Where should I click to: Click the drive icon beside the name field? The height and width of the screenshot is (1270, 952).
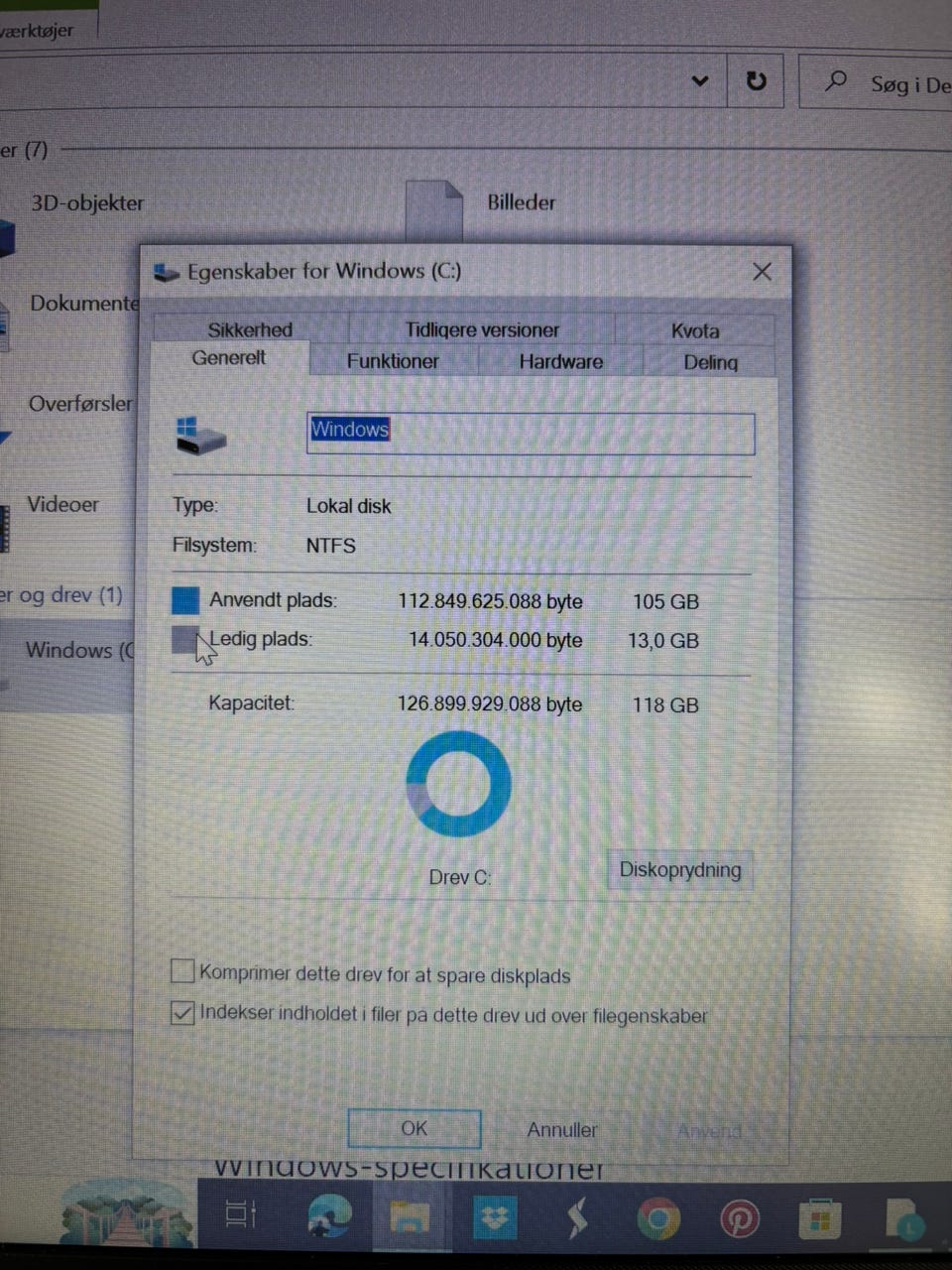(200, 436)
